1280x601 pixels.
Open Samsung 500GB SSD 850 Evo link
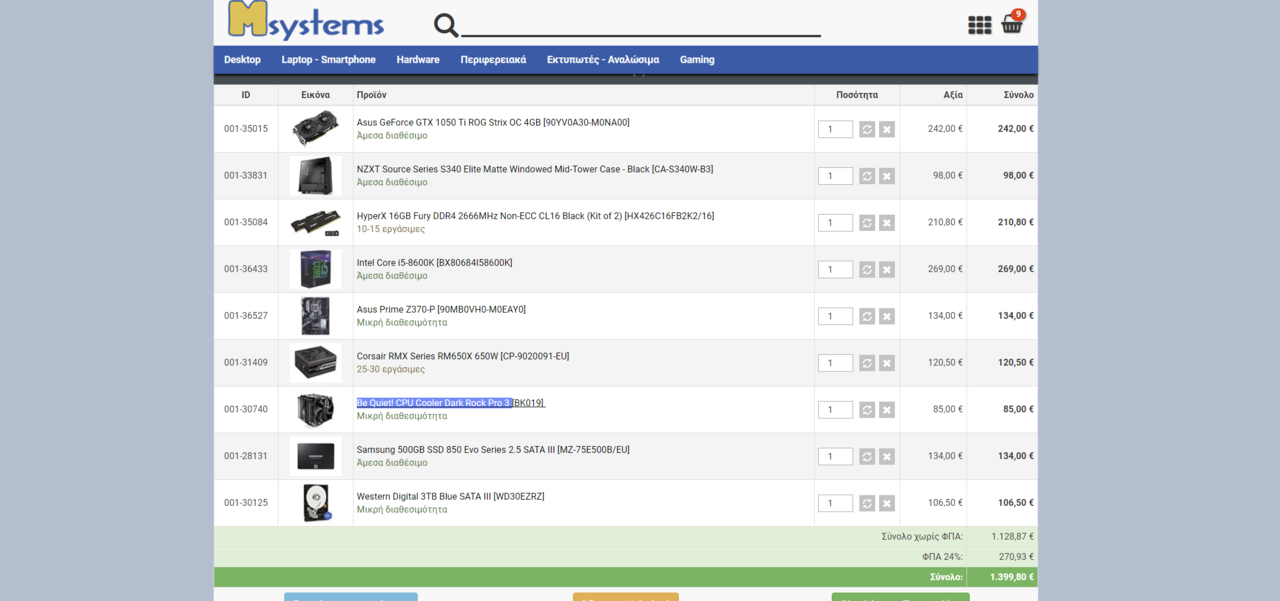tap(493, 450)
